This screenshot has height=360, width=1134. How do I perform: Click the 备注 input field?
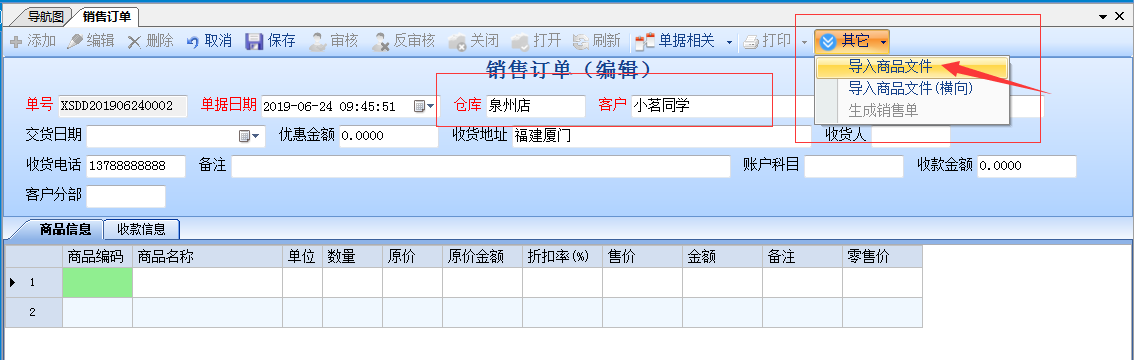coord(481,166)
